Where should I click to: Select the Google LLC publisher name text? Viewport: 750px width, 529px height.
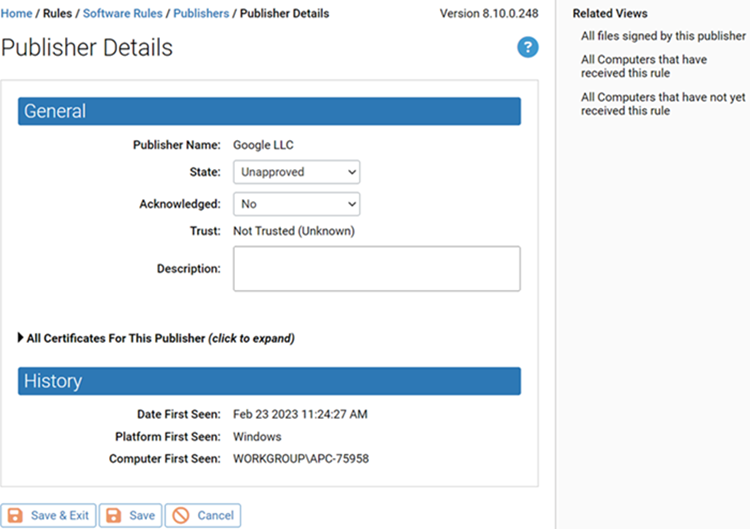[x=263, y=145]
